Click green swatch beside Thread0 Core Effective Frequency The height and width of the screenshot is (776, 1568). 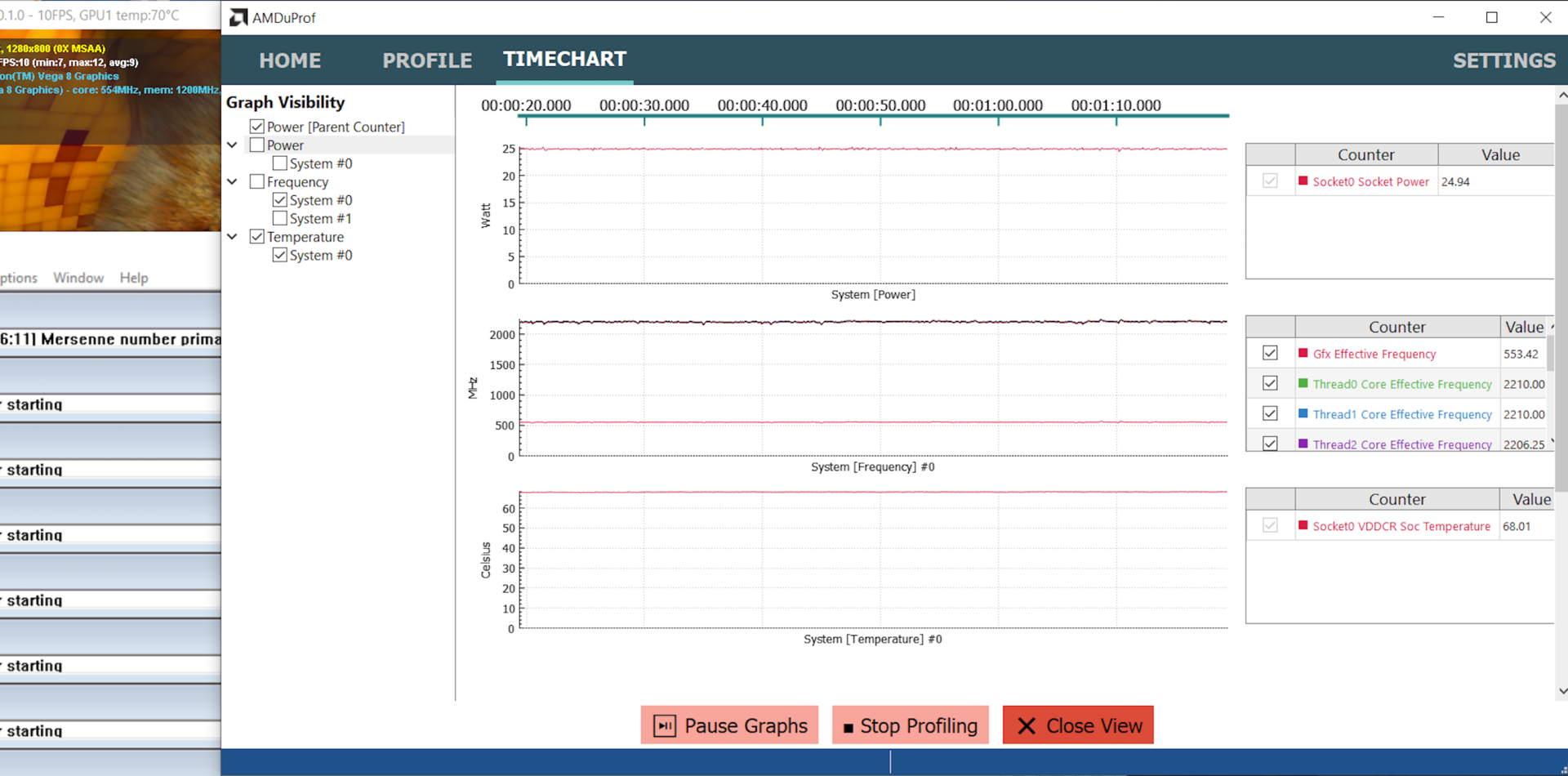tap(1303, 383)
